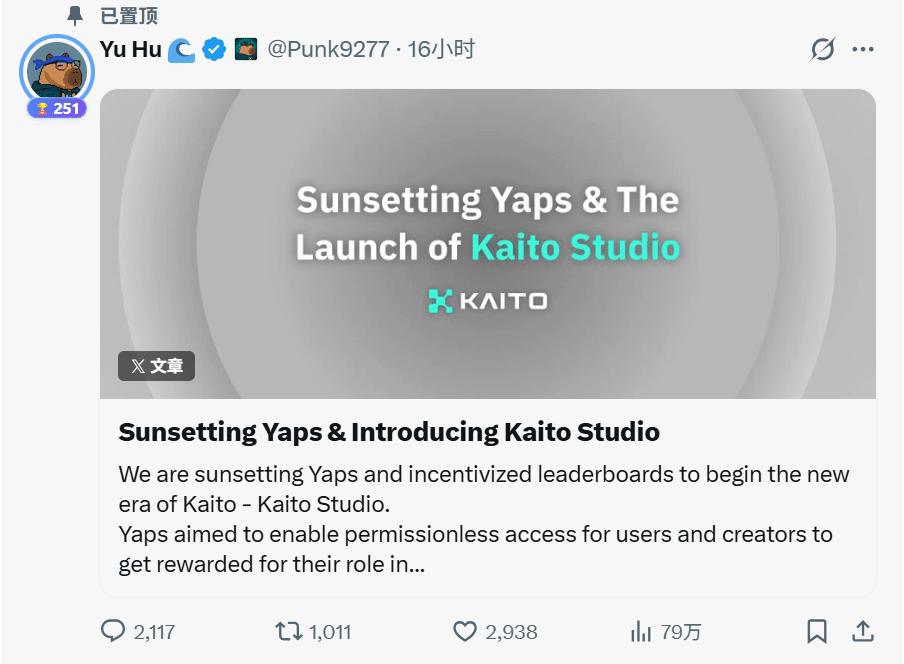Click the 251 trophy rank badge
The height and width of the screenshot is (664, 904).
[x=57, y=108]
